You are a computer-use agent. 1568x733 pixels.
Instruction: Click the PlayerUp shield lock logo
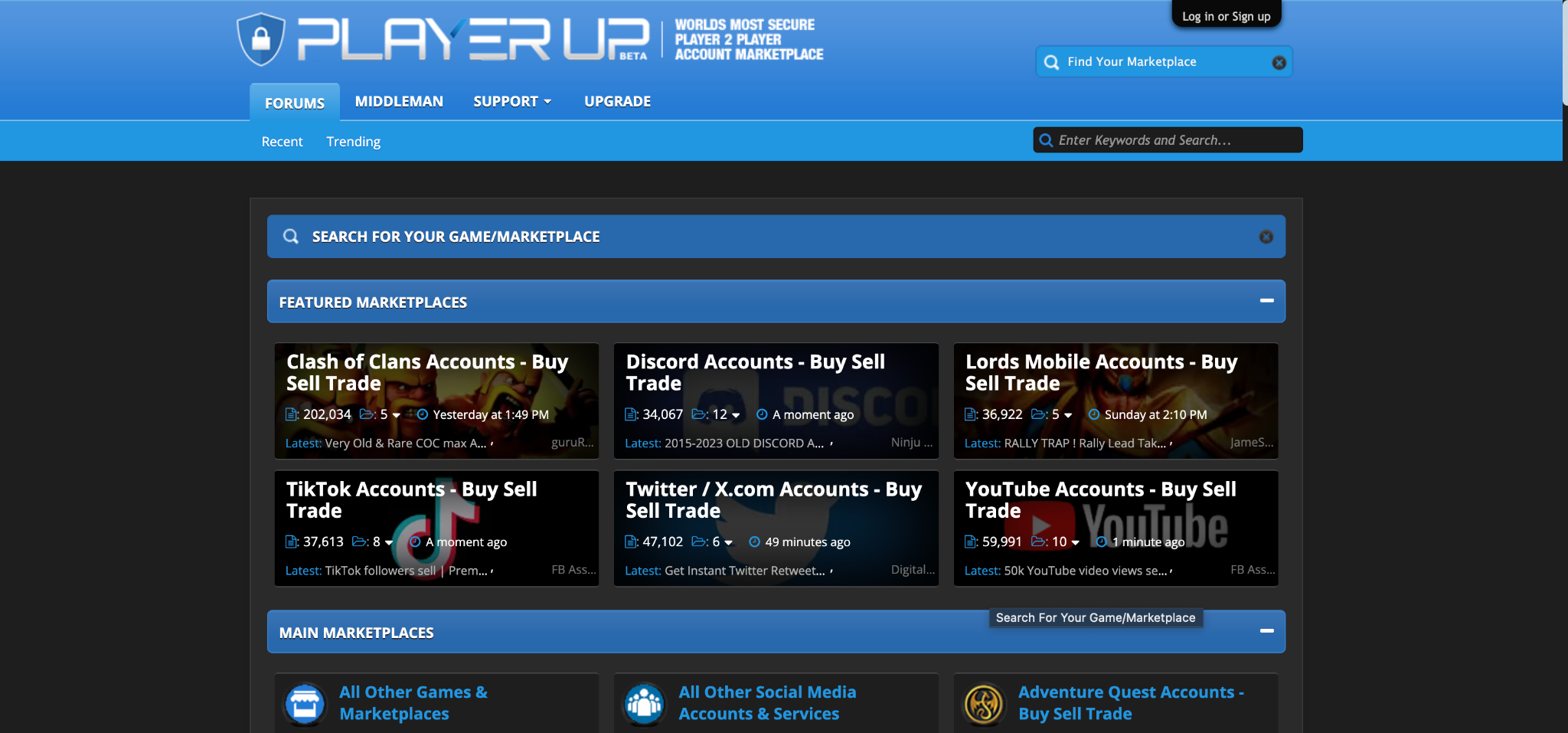261,39
